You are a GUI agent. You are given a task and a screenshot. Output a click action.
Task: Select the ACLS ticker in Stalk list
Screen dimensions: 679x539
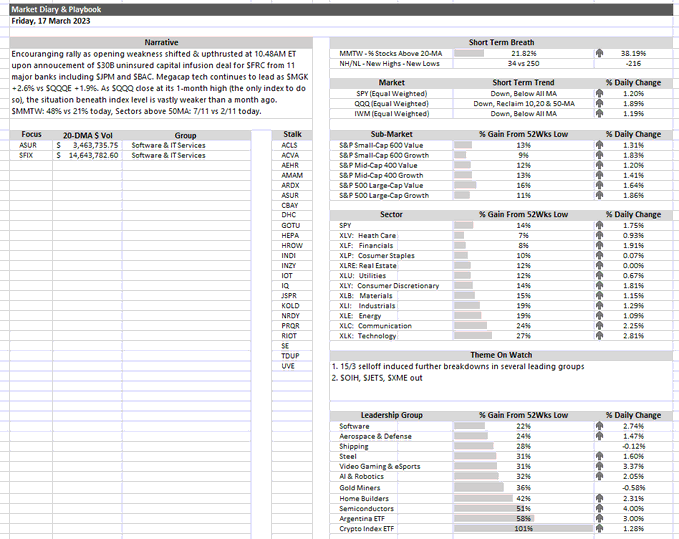point(292,145)
